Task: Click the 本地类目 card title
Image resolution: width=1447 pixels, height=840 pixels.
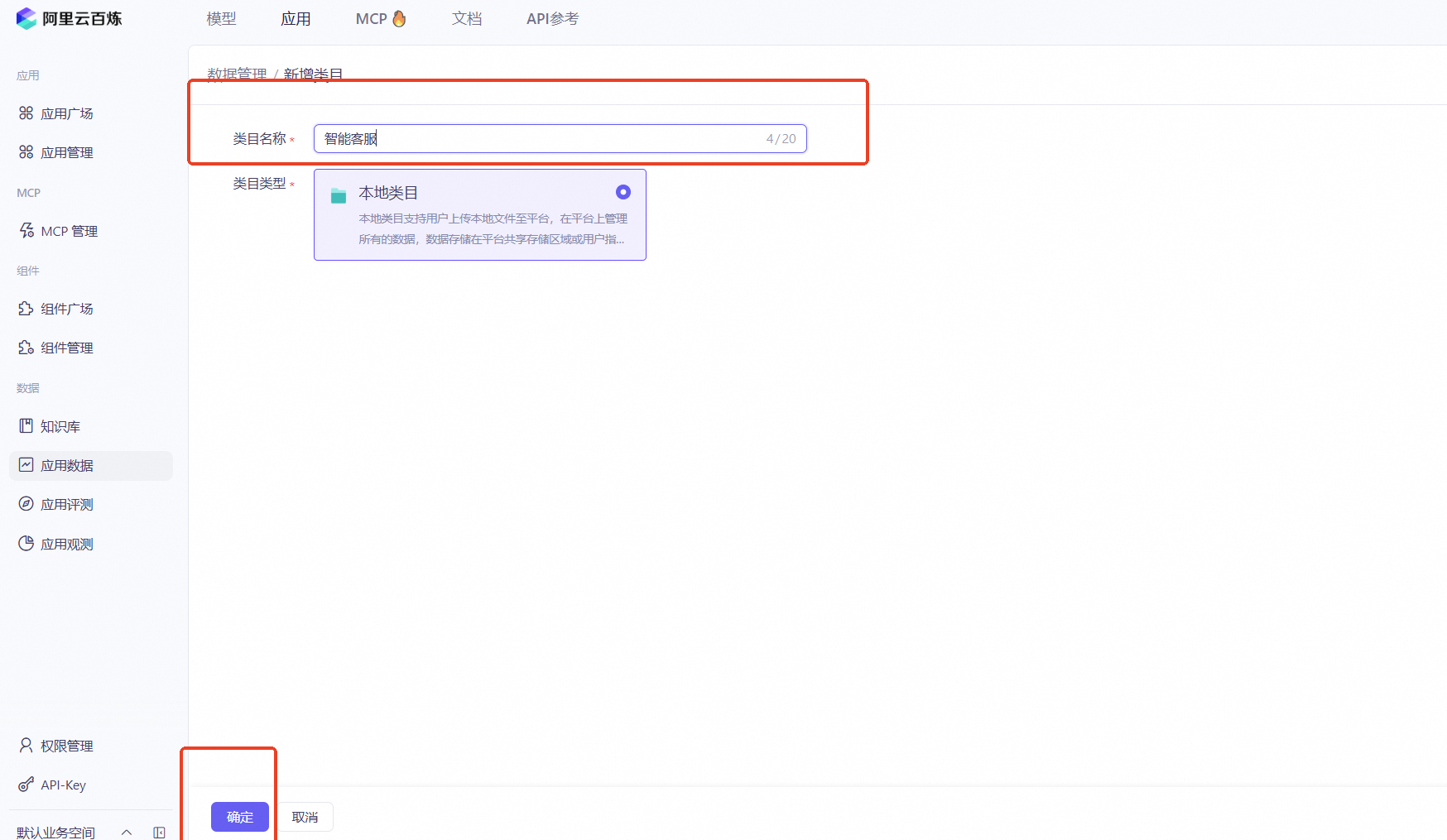Action: [x=388, y=193]
